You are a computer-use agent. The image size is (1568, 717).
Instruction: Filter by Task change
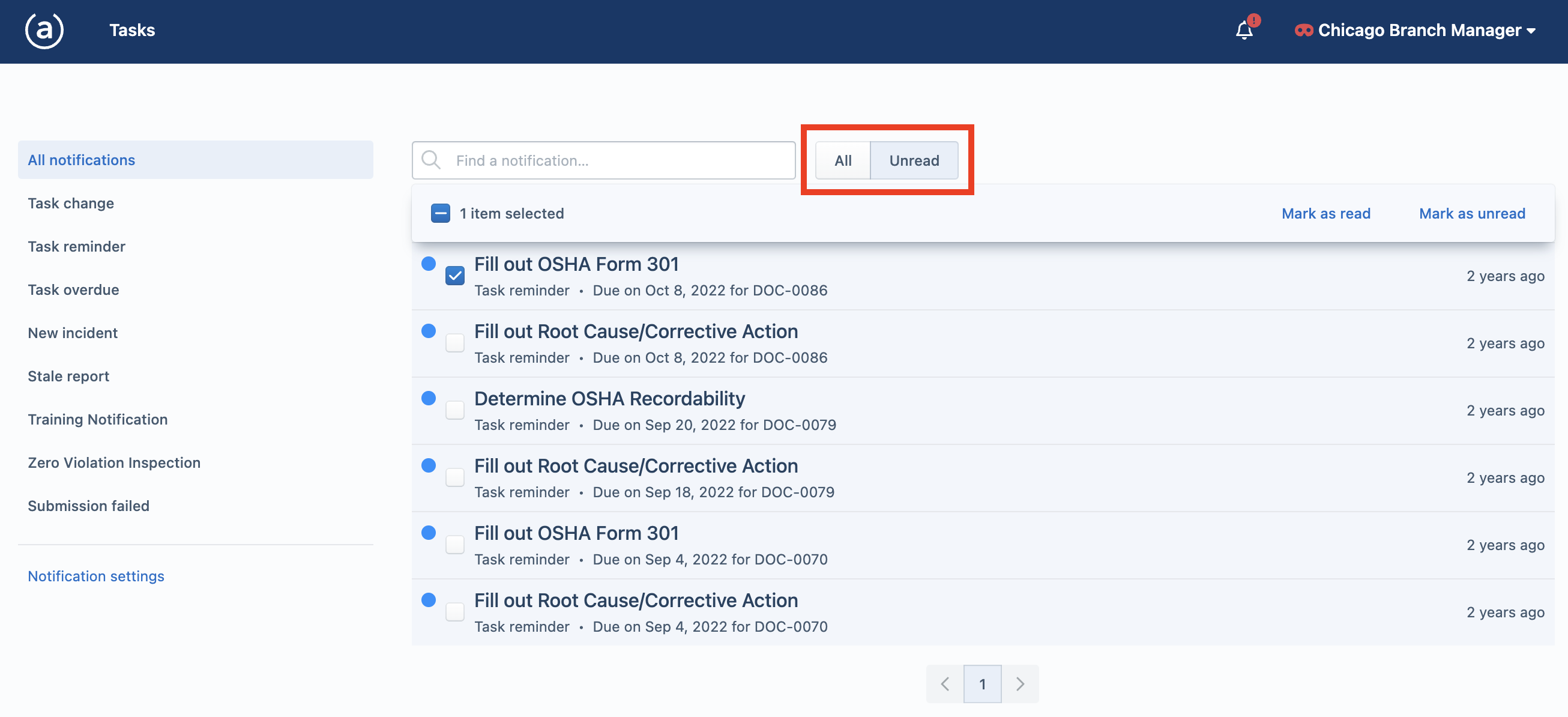[x=71, y=204]
